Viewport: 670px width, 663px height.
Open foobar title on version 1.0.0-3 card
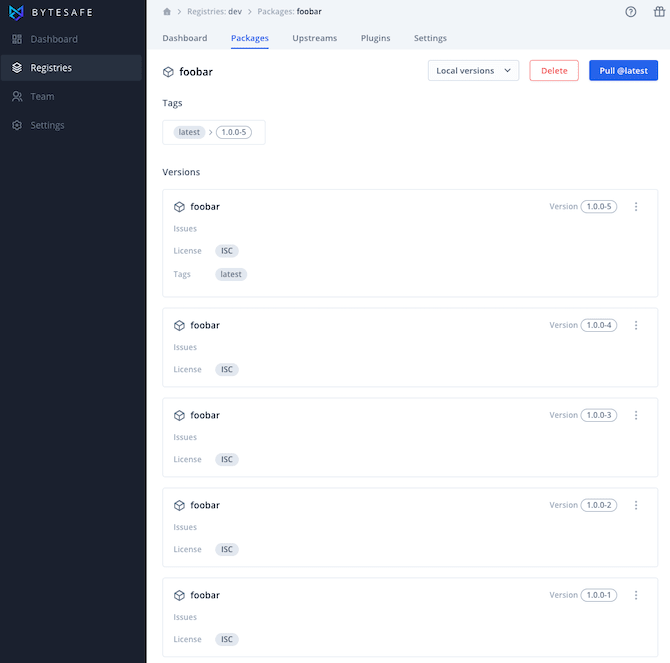(x=205, y=415)
